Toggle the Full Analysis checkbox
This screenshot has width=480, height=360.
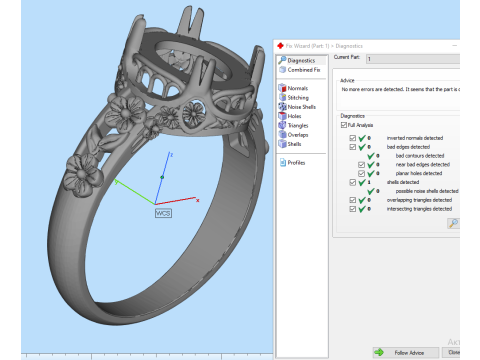point(344,125)
